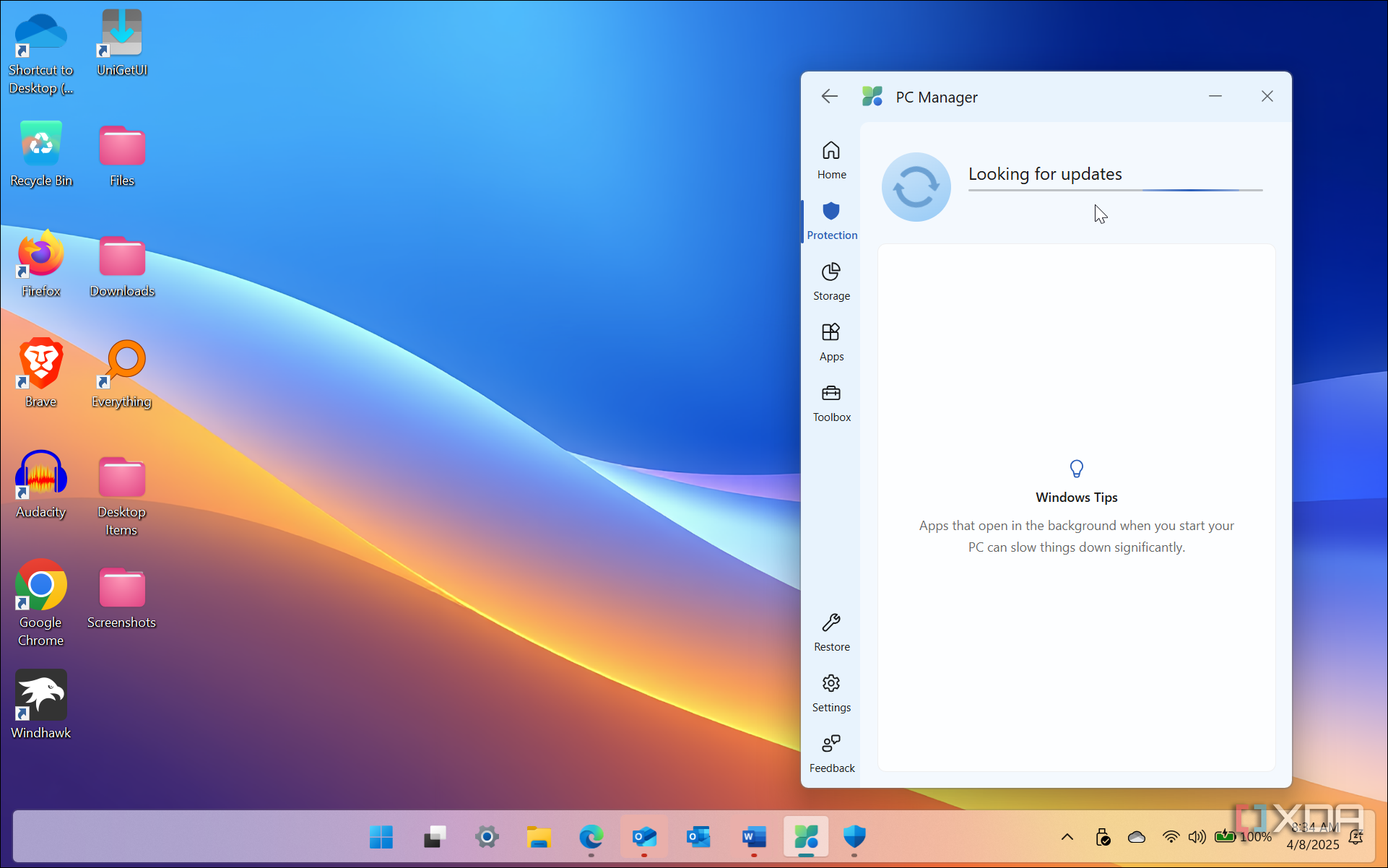
Task: Open Storage in PC Manager
Action: [831, 282]
